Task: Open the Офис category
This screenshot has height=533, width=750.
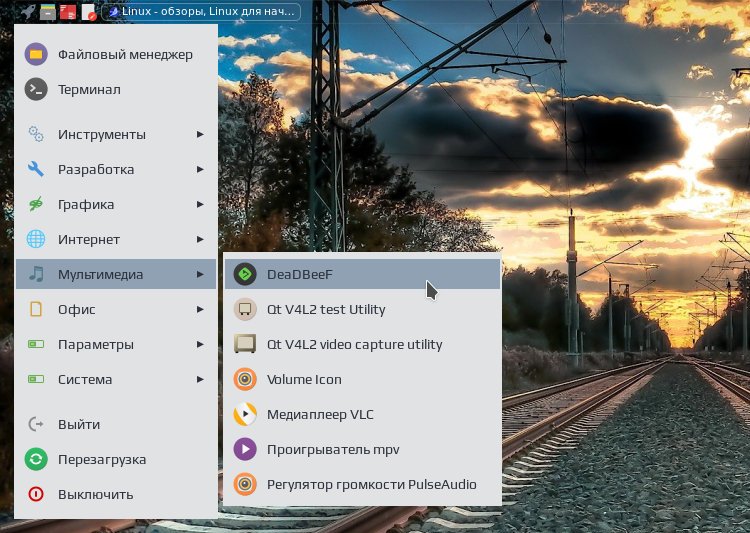Action: point(116,309)
